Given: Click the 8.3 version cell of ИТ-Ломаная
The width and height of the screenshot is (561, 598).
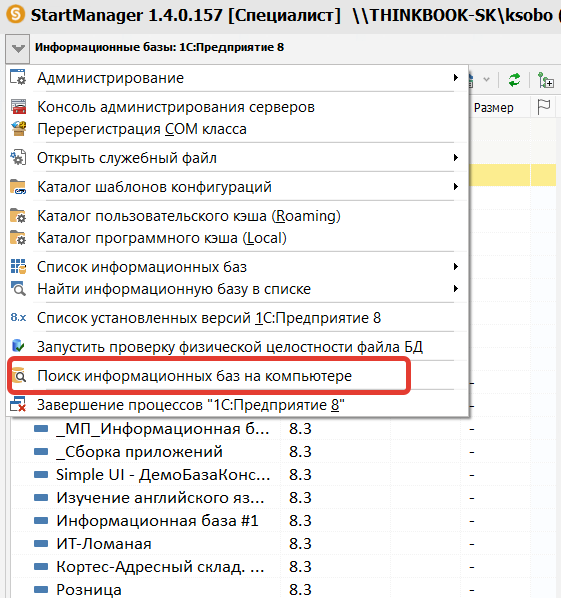Looking at the screenshot, I should pyautogui.click(x=300, y=544).
